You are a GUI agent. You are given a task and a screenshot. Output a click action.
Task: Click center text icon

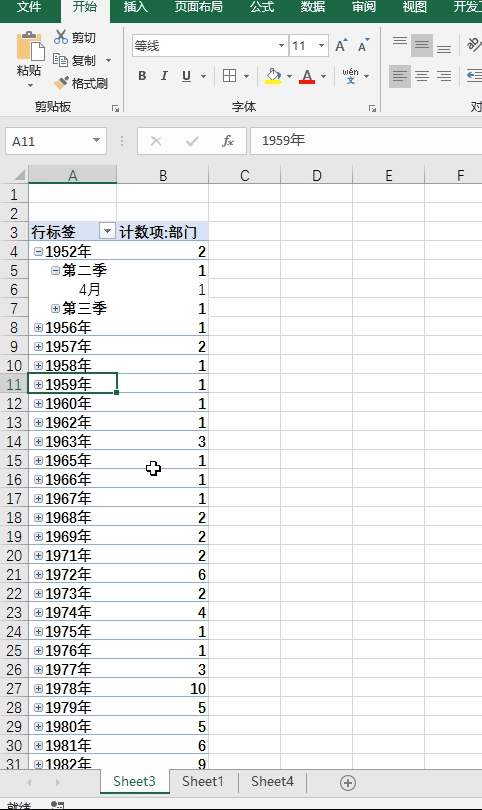pos(422,76)
